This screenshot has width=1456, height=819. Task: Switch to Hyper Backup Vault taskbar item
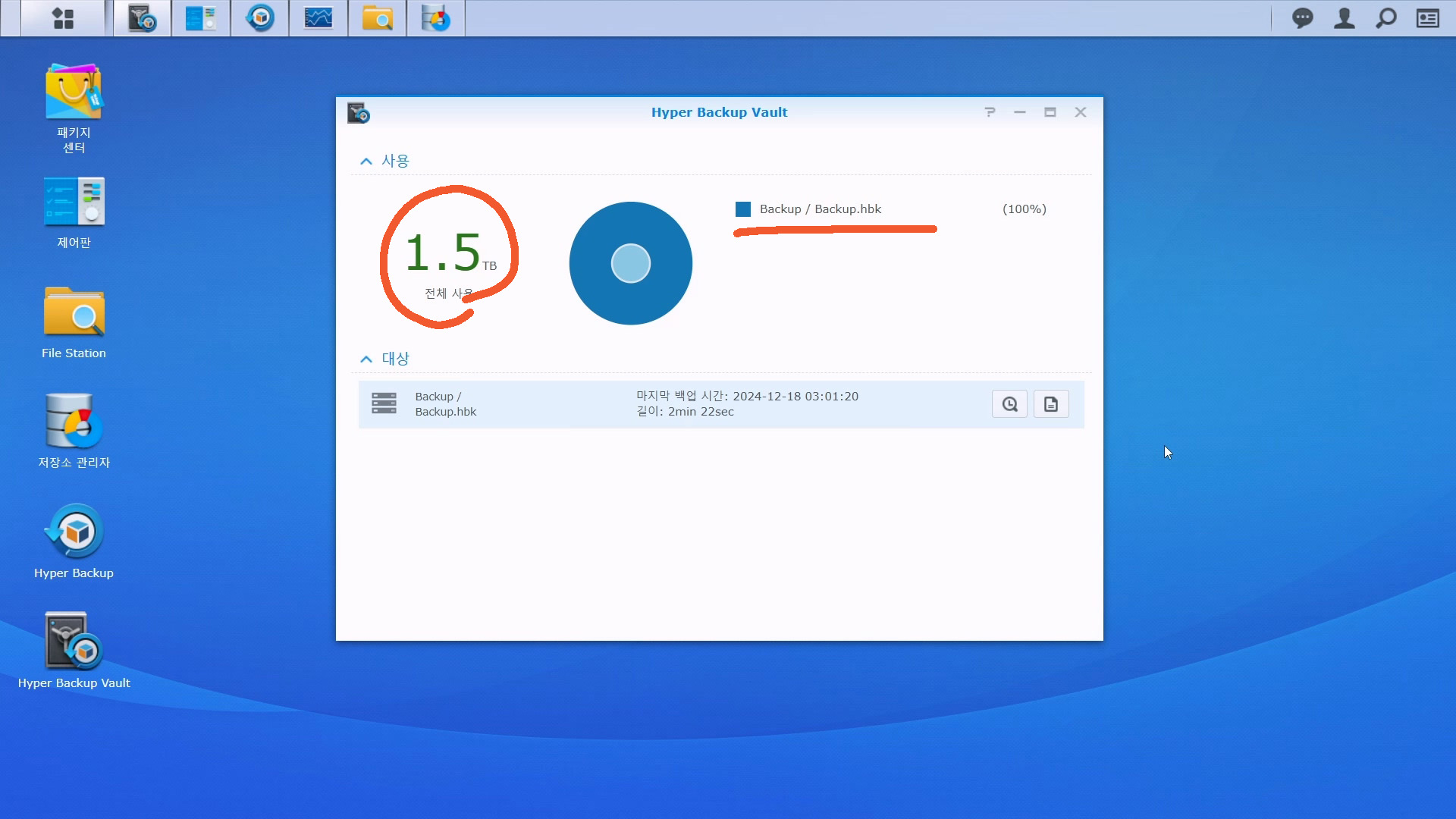pyautogui.click(x=142, y=18)
